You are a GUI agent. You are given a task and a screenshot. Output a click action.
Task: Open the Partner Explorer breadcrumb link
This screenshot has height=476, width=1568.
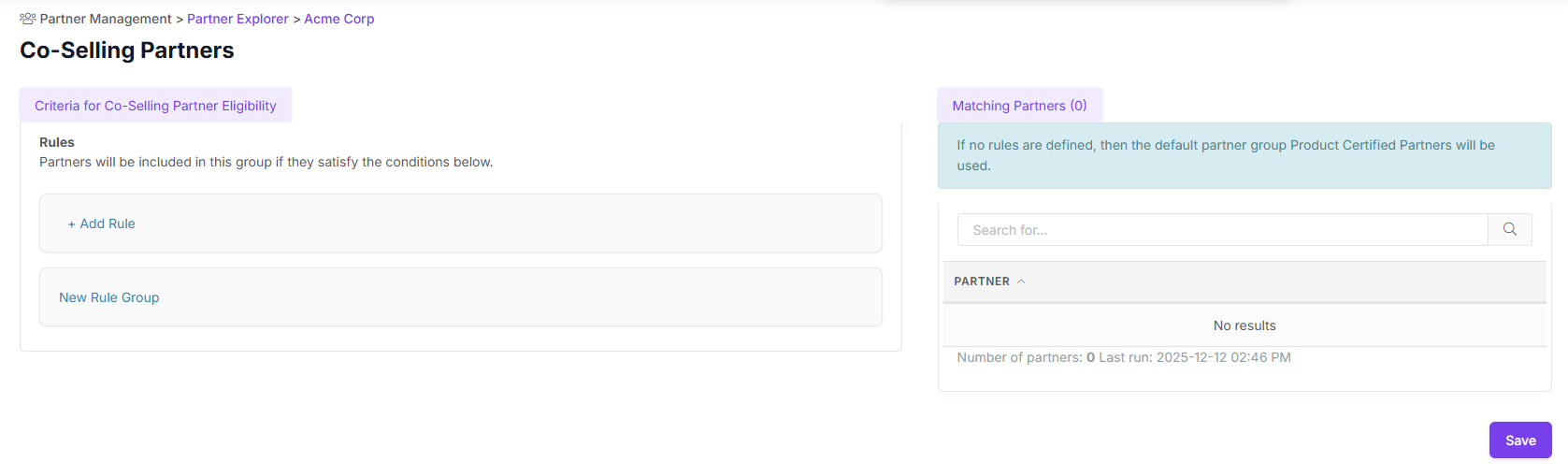[x=237, y=19]
